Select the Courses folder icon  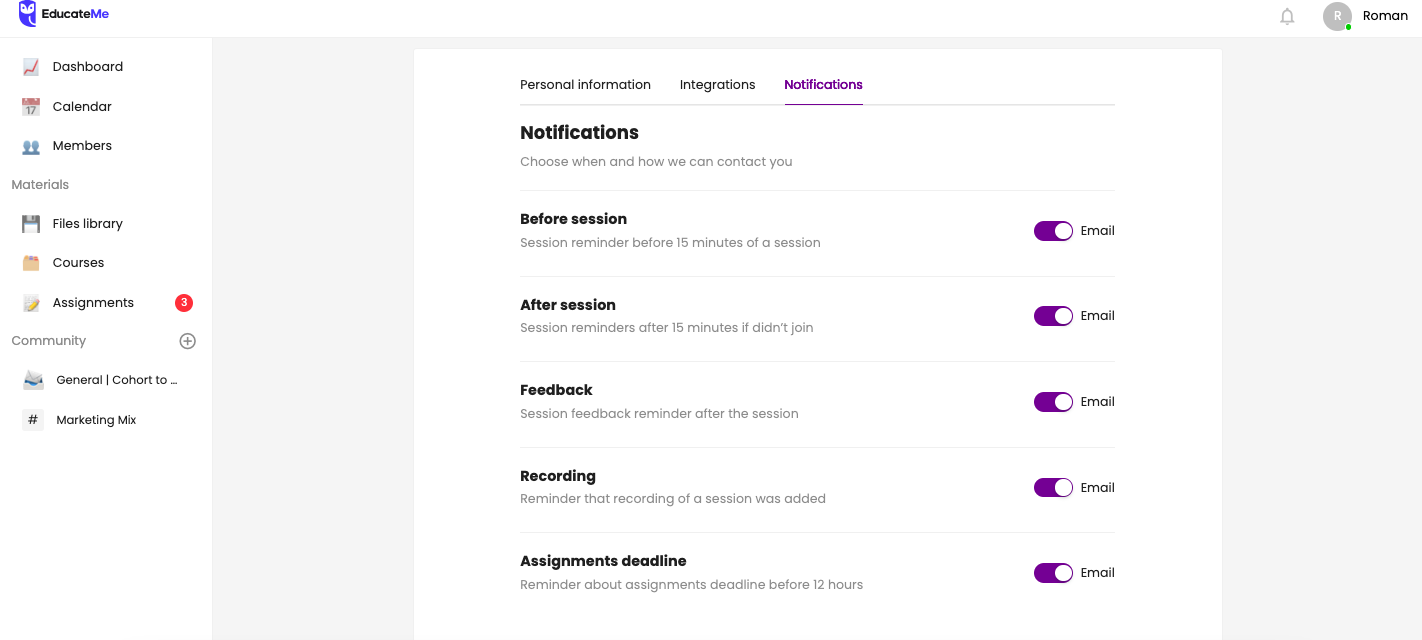coord(33,262)
